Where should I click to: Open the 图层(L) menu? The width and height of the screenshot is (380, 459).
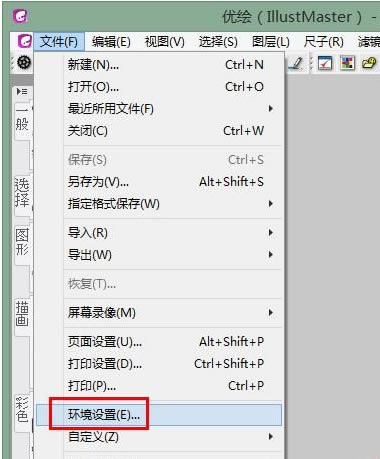pyautogui.click(x=271, y=42)
